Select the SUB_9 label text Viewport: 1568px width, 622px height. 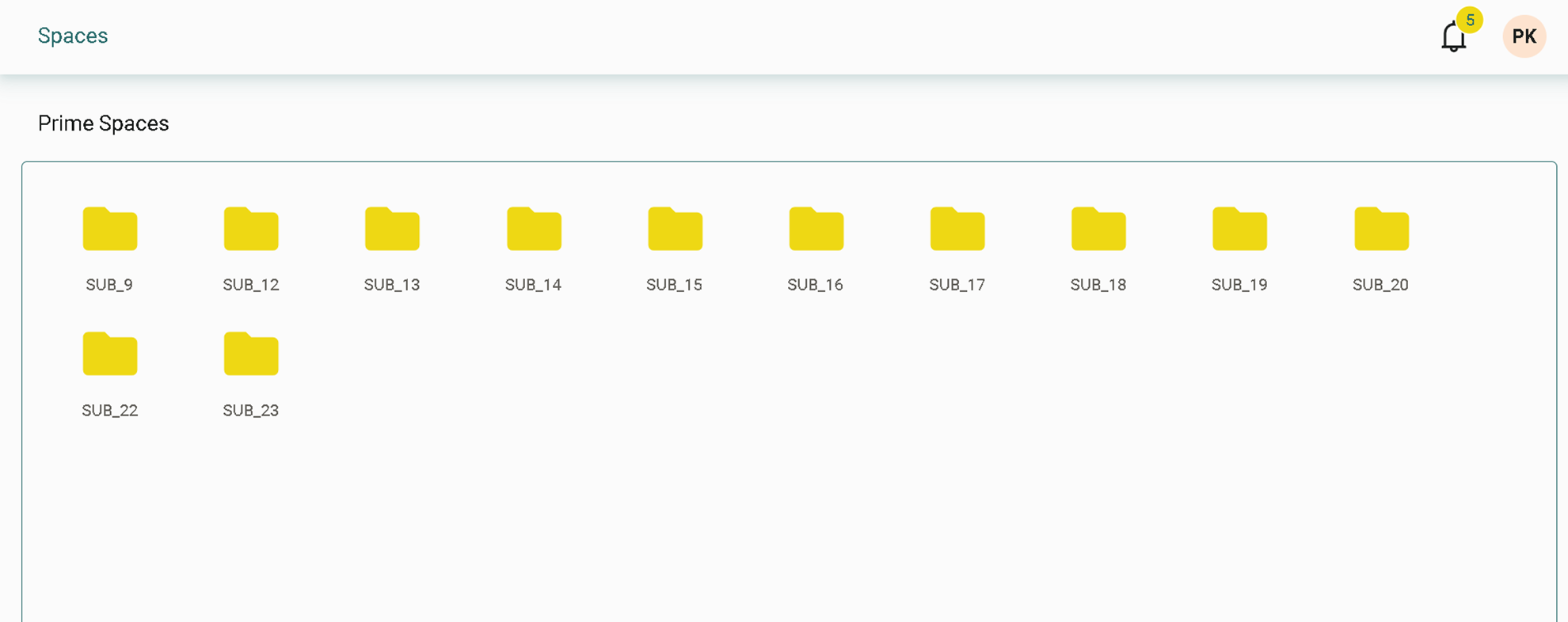(109, 285)
